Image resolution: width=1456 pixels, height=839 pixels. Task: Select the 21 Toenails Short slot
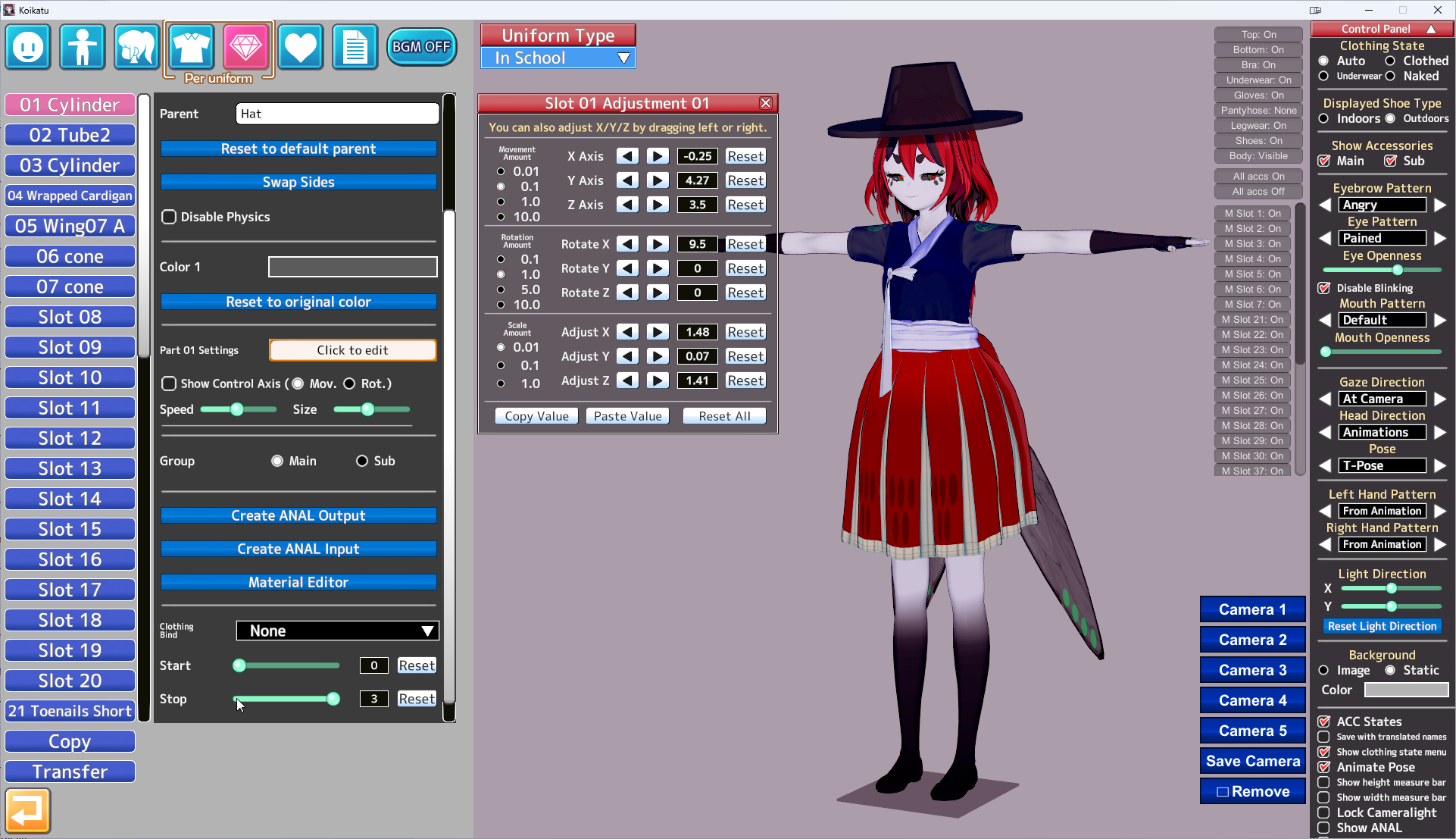point(70,711)
